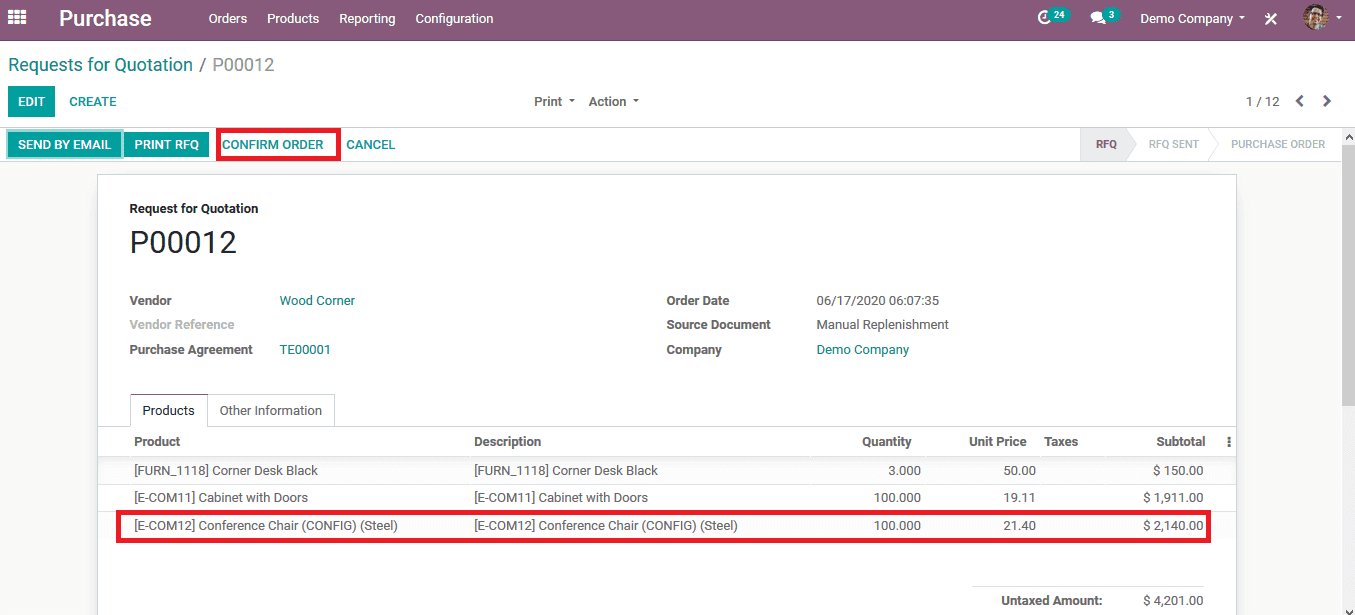Click the CREATE button
This screenshot has height=615, width=1355.
93,102
